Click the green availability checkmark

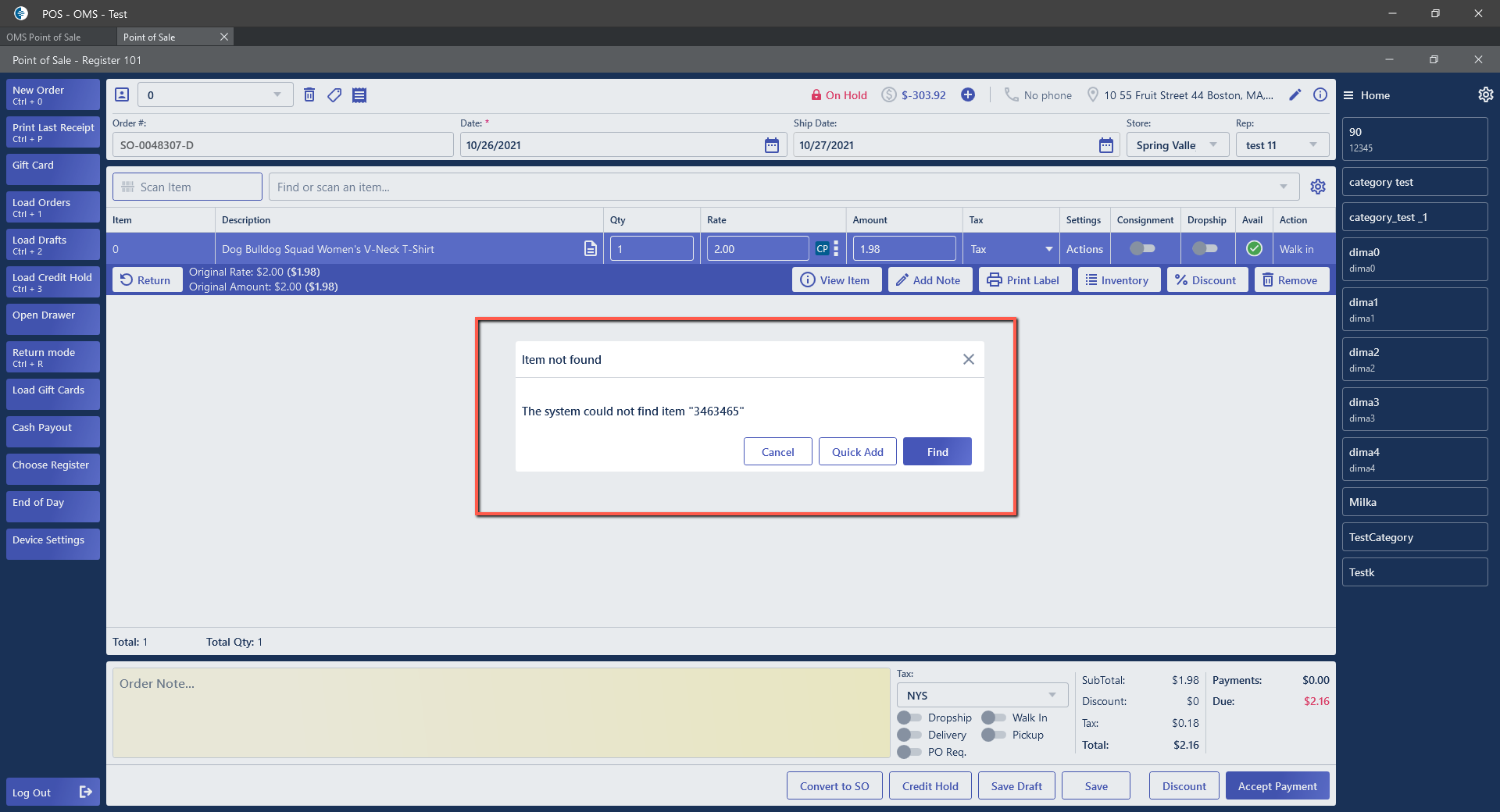(x=1254, y=248)
